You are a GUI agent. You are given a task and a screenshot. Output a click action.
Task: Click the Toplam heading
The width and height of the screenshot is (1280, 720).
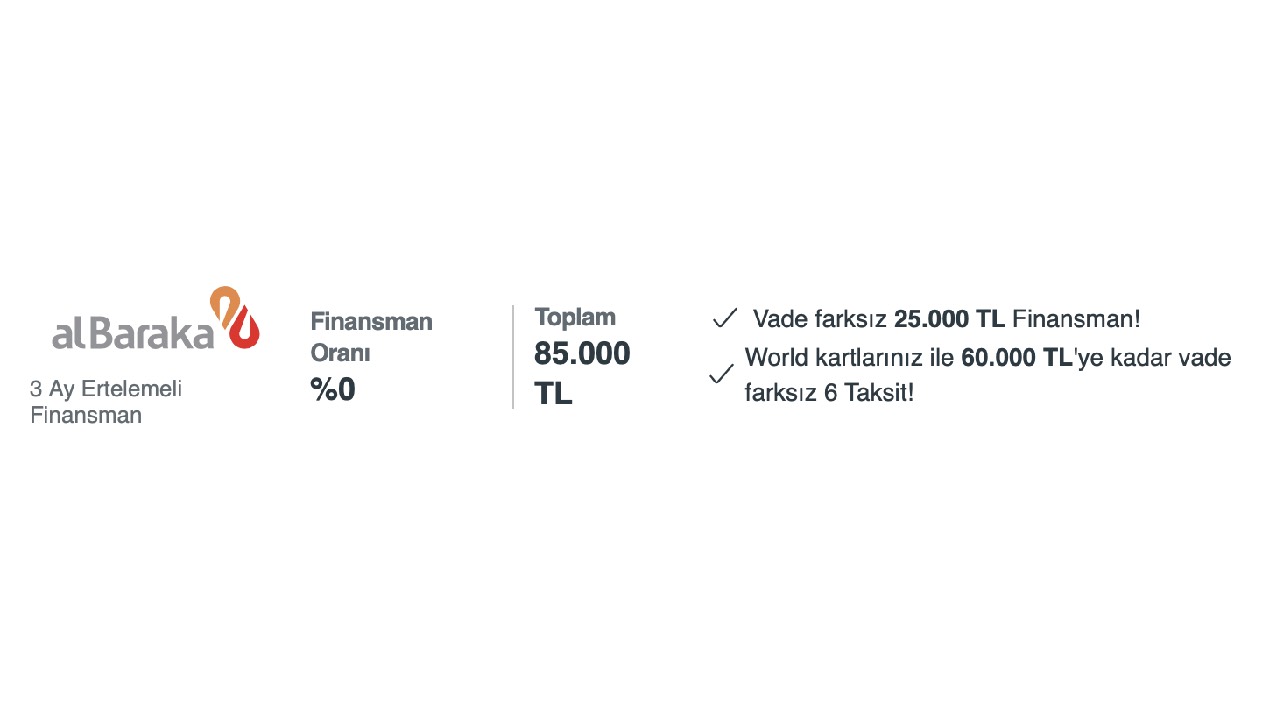click(575, 317)
